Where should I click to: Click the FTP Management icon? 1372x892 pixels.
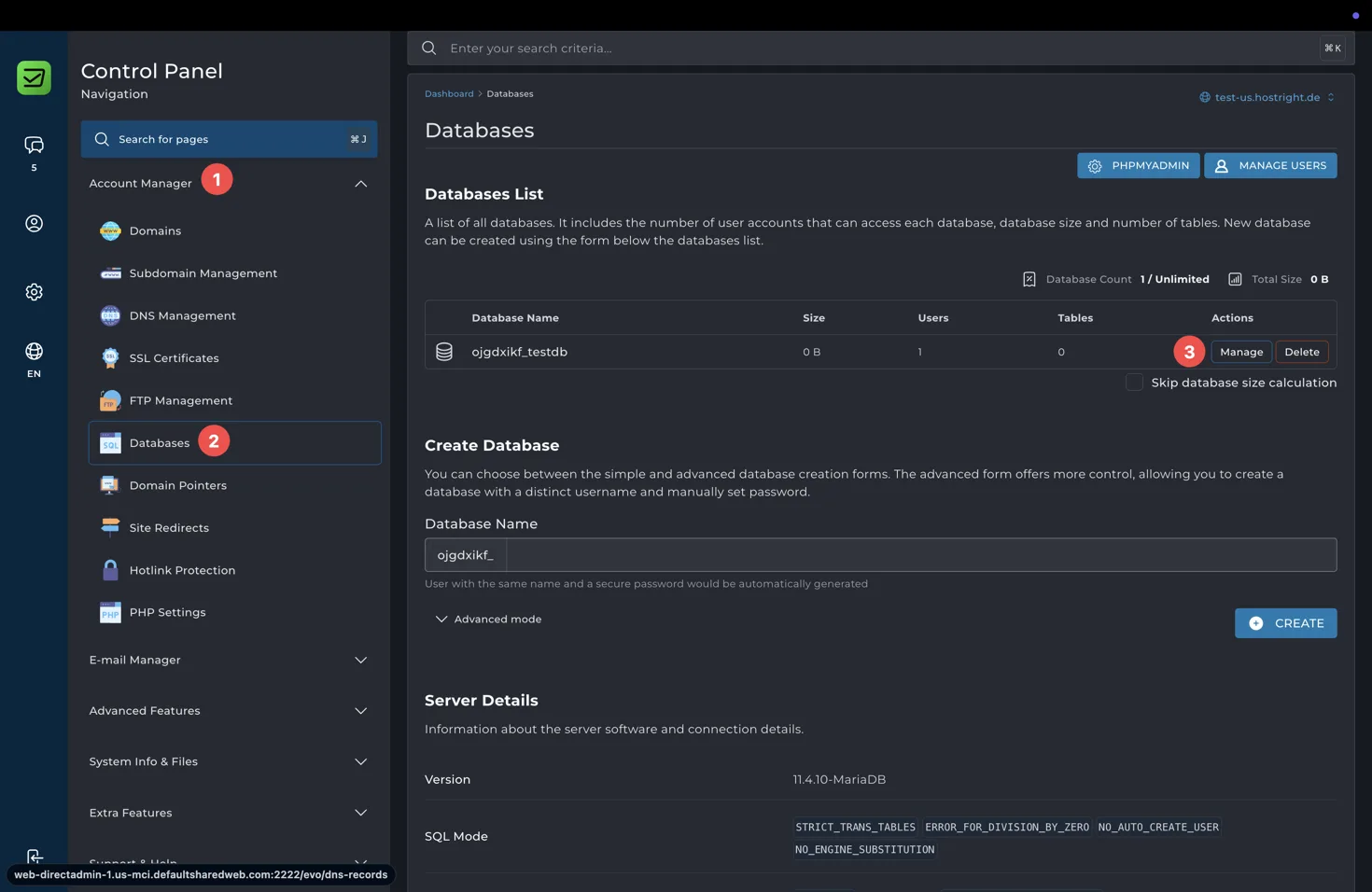pyautogui.click(x=110, y=400)
